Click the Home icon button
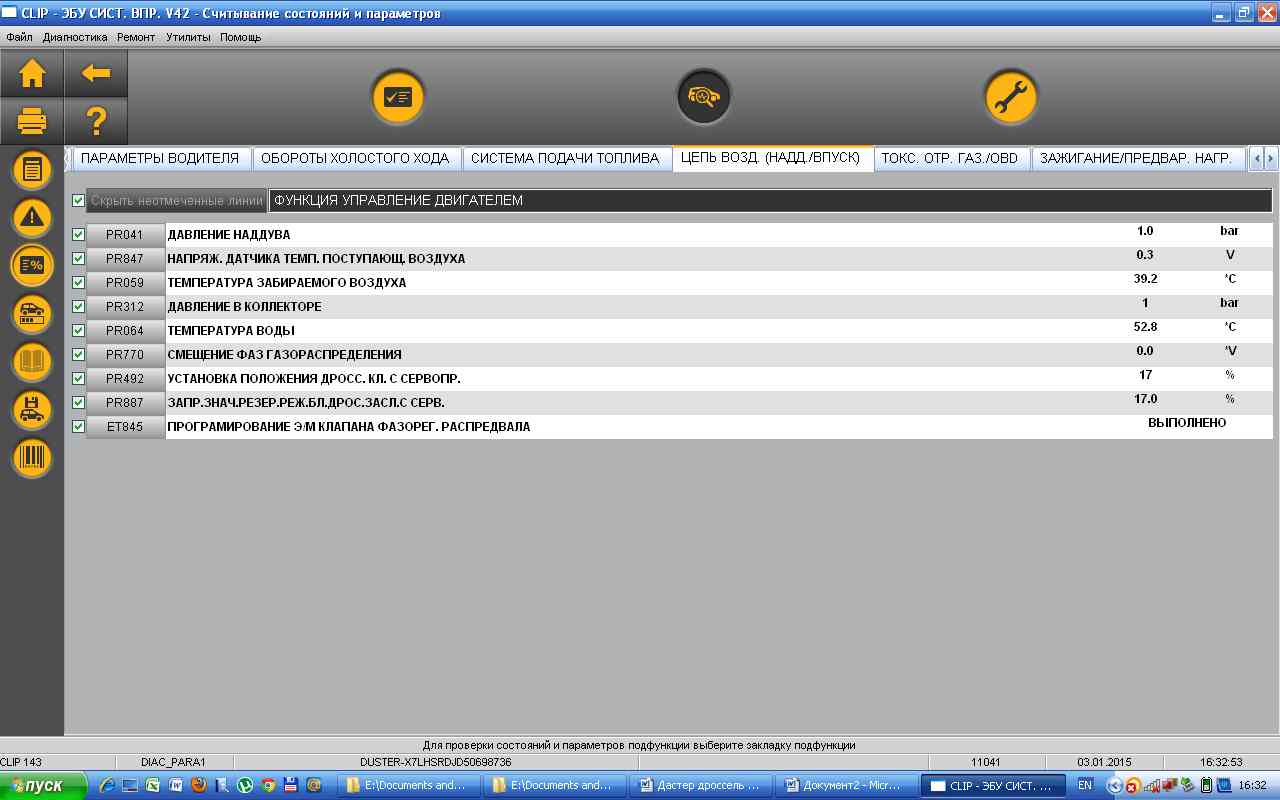Screen dimensions: 1280x800 click(32, 74)
